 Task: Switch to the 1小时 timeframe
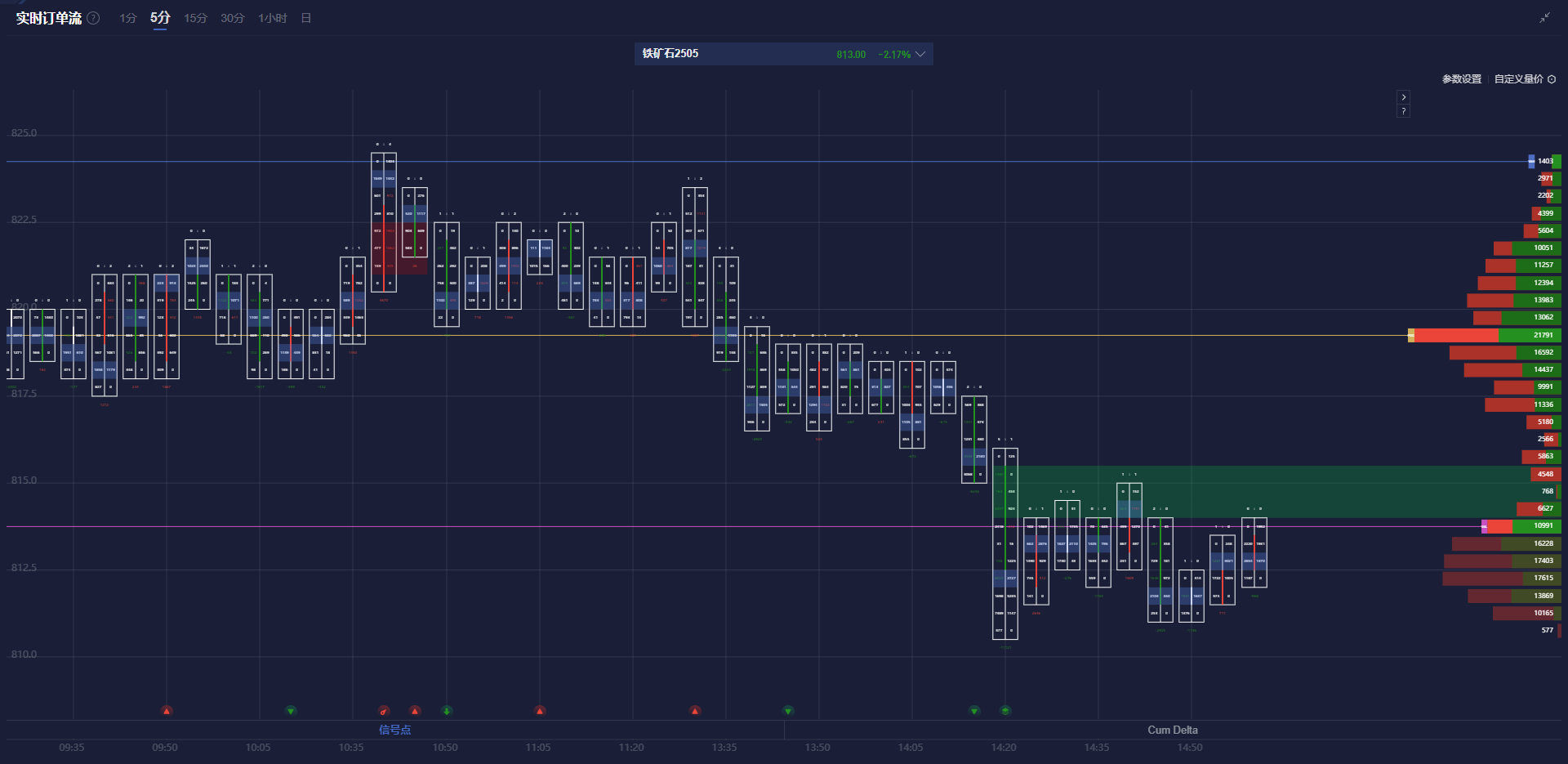(272, 18)
